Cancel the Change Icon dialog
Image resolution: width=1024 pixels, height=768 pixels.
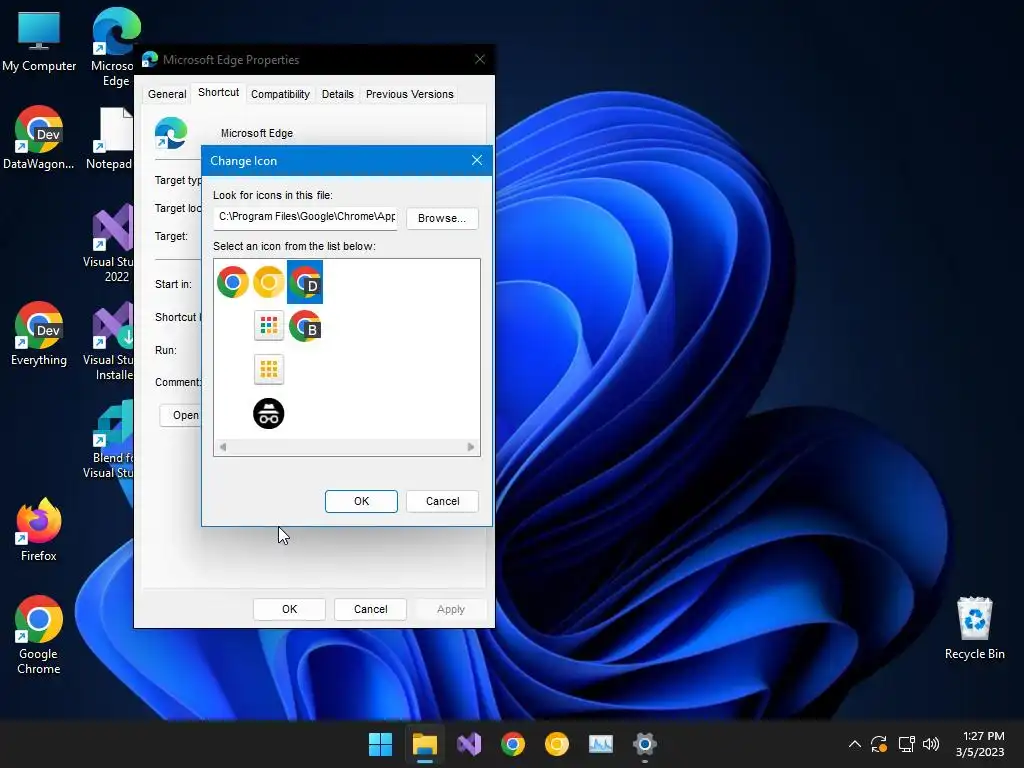[x=442, y=501]
